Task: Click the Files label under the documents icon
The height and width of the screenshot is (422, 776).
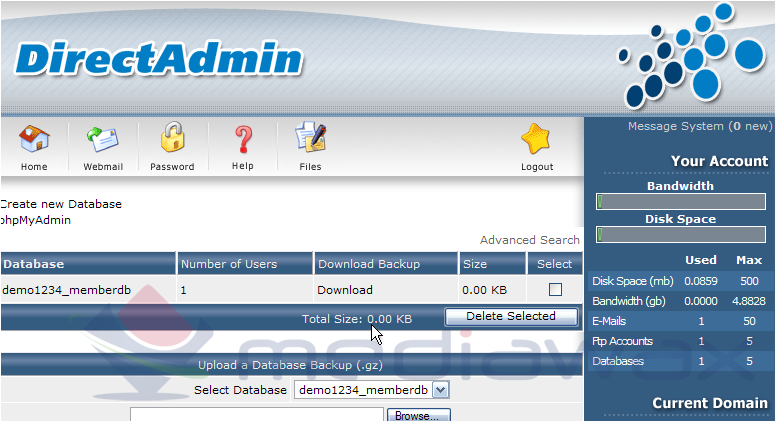Action: [310, 167]
